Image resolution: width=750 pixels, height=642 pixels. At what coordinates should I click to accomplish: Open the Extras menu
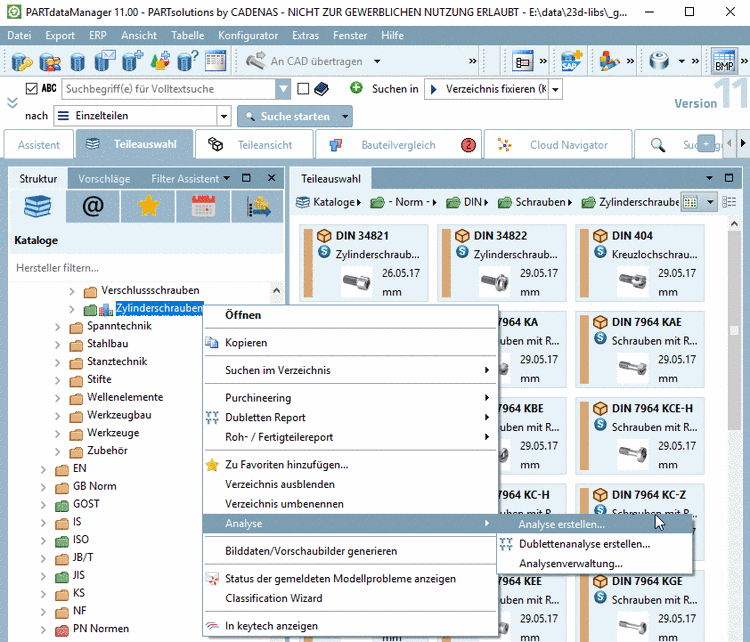coord(305,35)
